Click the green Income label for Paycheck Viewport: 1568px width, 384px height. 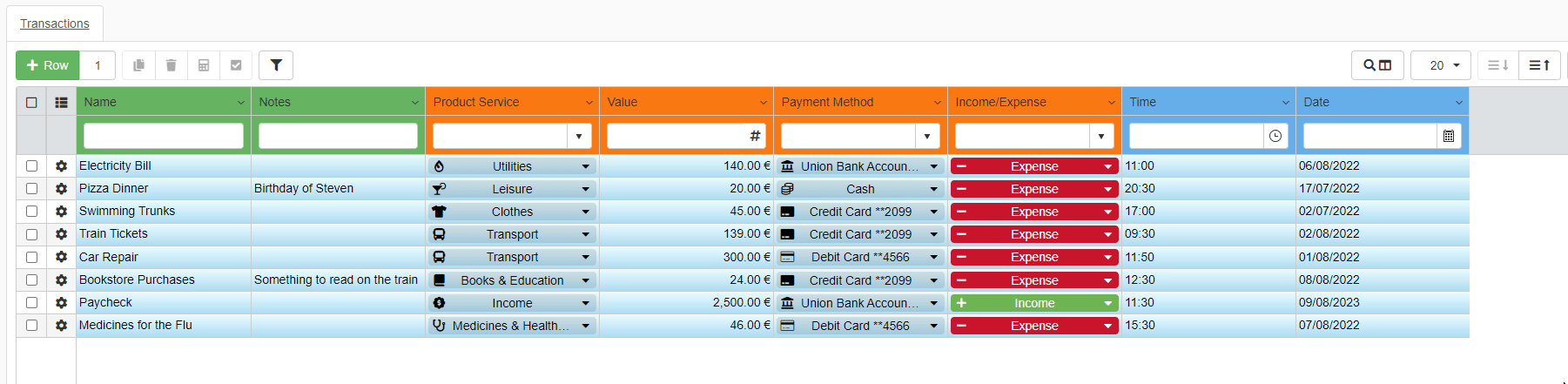pos(1033,303)
